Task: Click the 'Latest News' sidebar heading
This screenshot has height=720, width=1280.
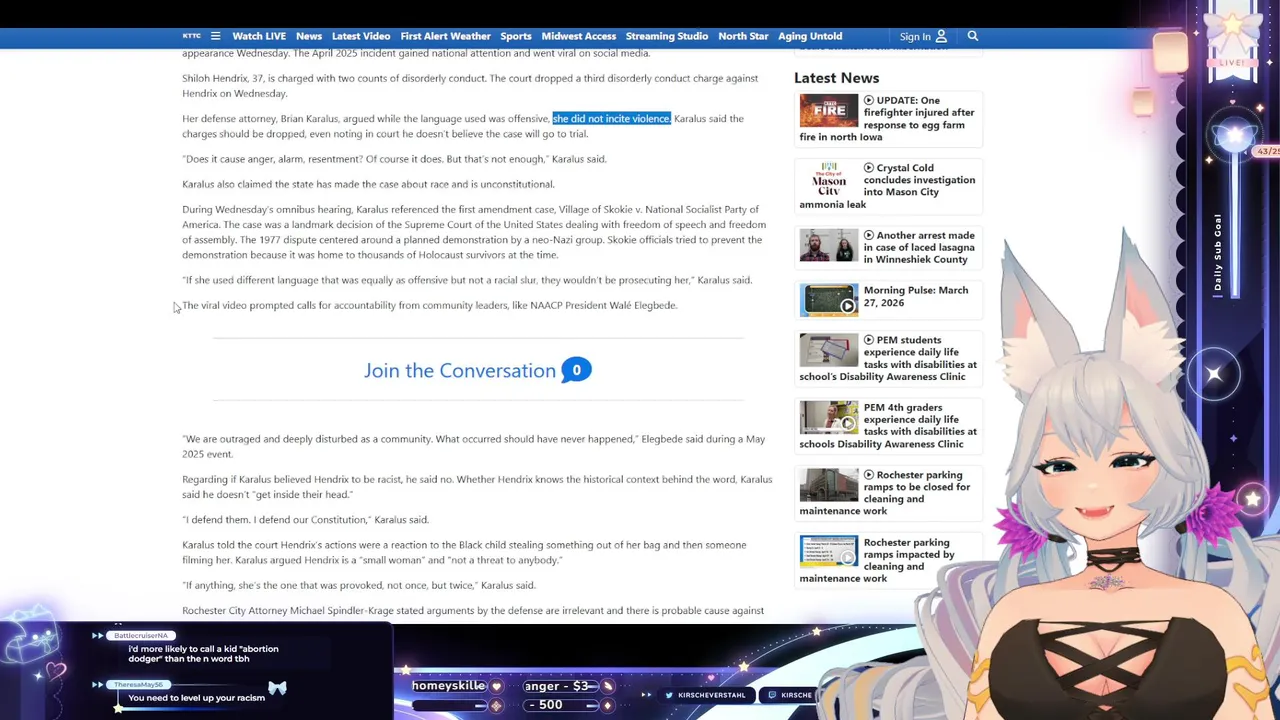Action: coord(836,78)
